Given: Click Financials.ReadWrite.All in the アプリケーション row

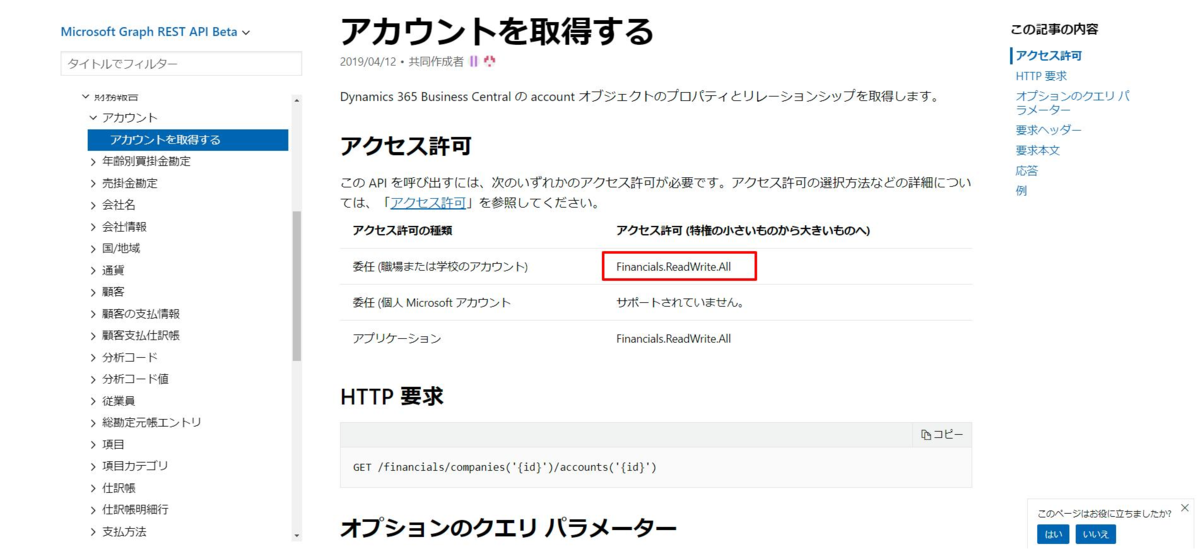Looking at the screenshot, I should tap(673, 339).
